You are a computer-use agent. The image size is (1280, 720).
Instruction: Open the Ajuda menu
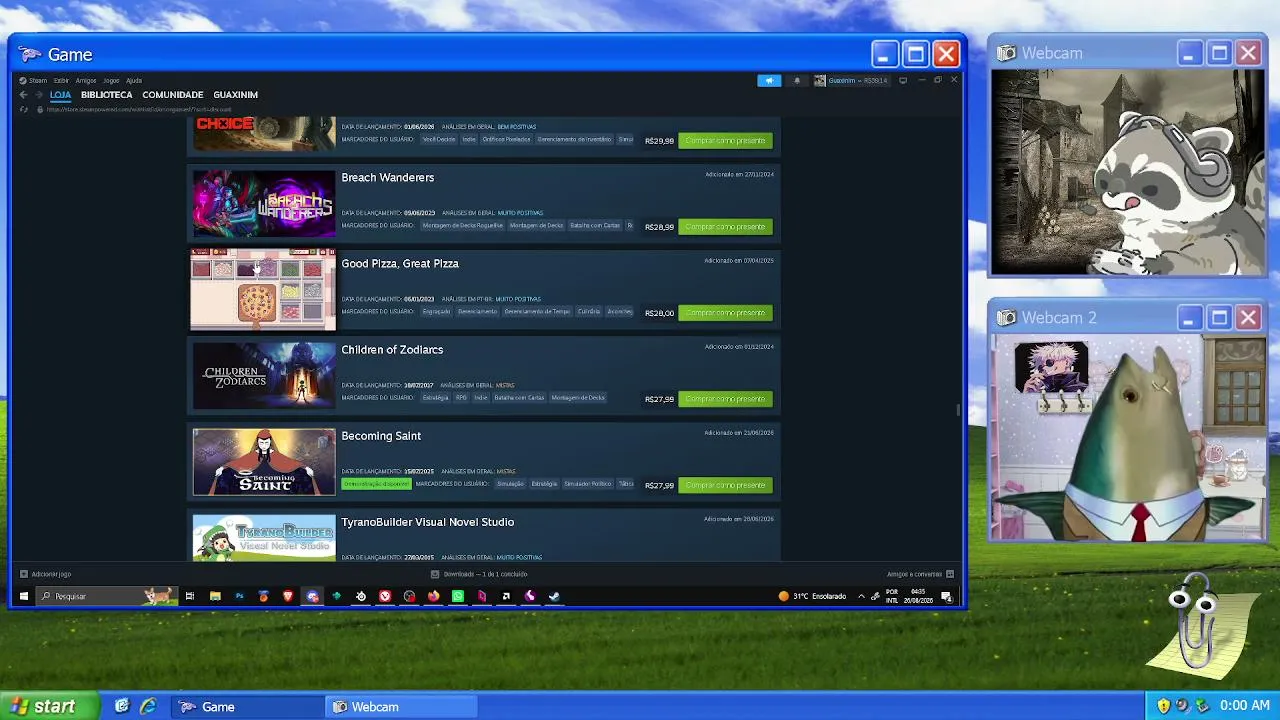point(134,80)
